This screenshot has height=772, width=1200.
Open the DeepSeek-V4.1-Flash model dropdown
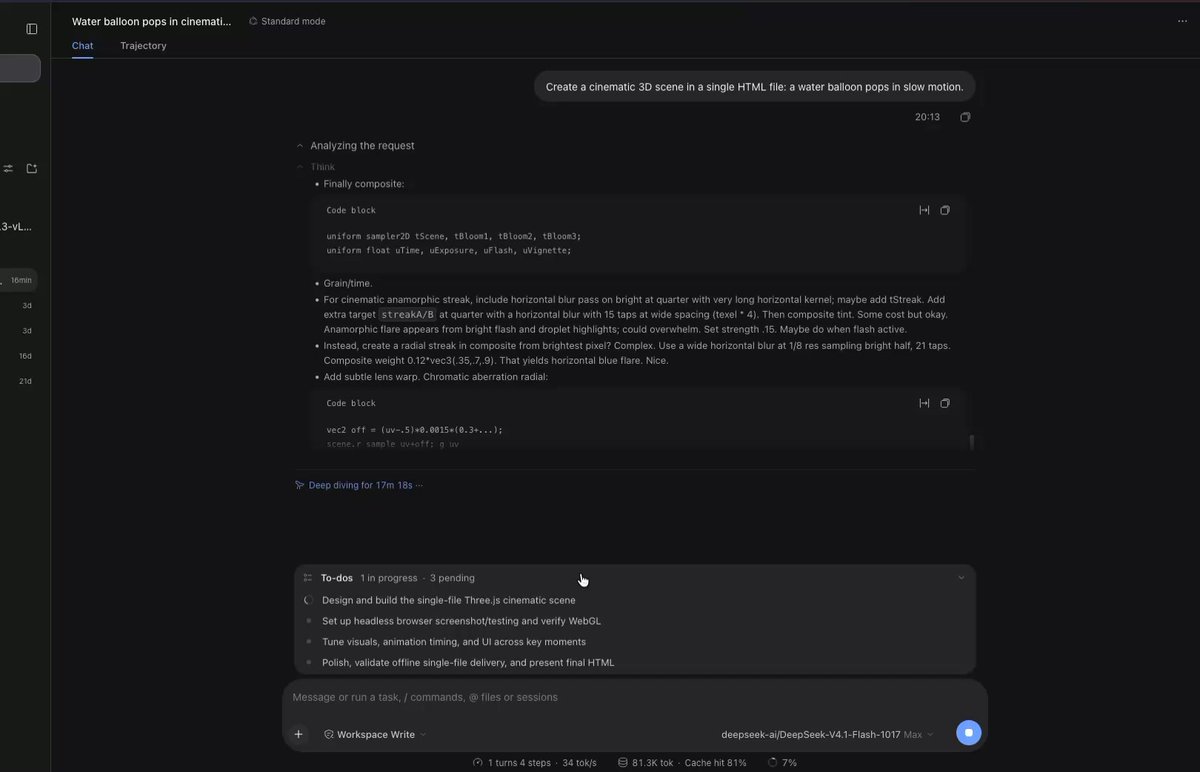tap(827, 734)
